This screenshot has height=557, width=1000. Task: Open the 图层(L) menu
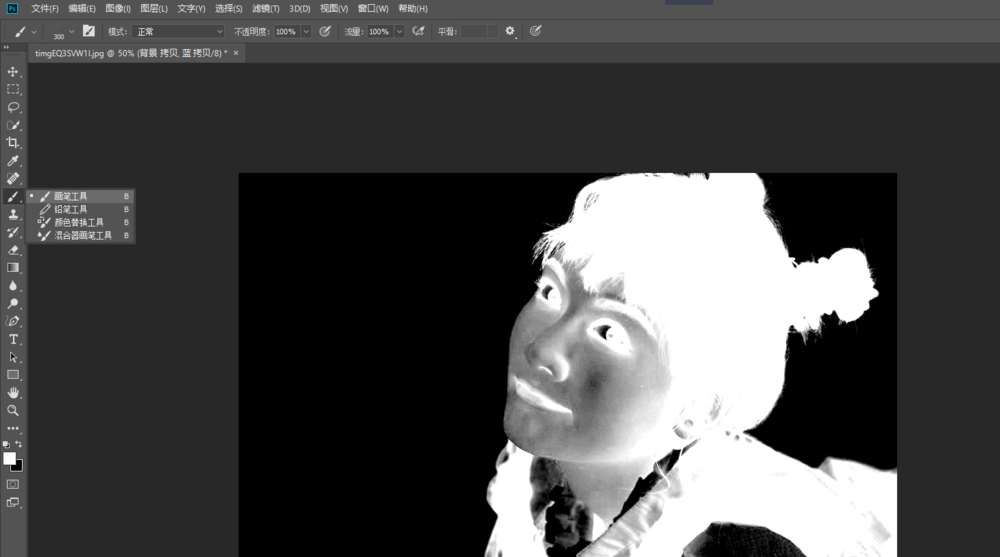(154, 8)
